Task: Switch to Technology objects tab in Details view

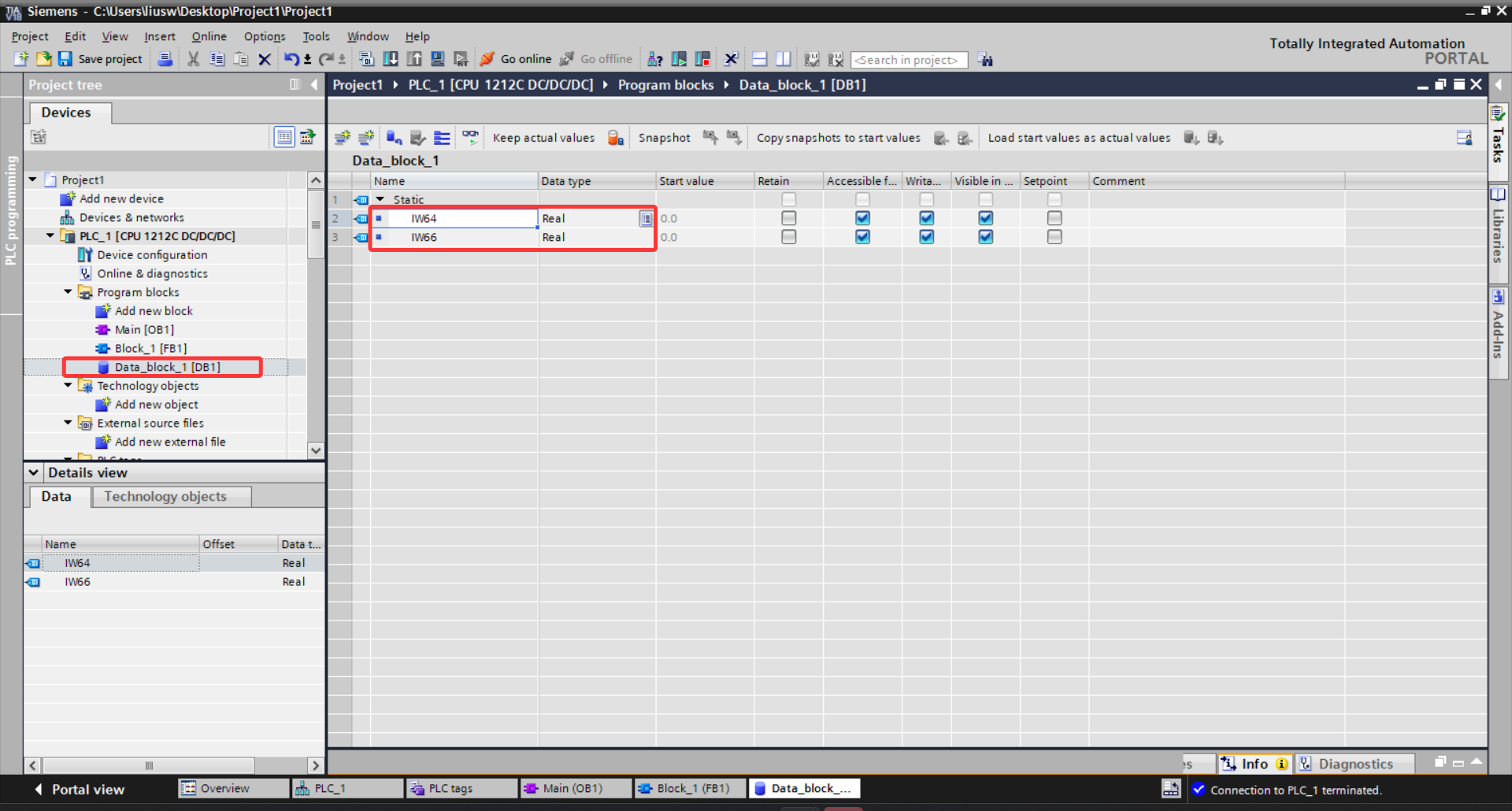Action: pyautogui.click(x=172, y=497)
